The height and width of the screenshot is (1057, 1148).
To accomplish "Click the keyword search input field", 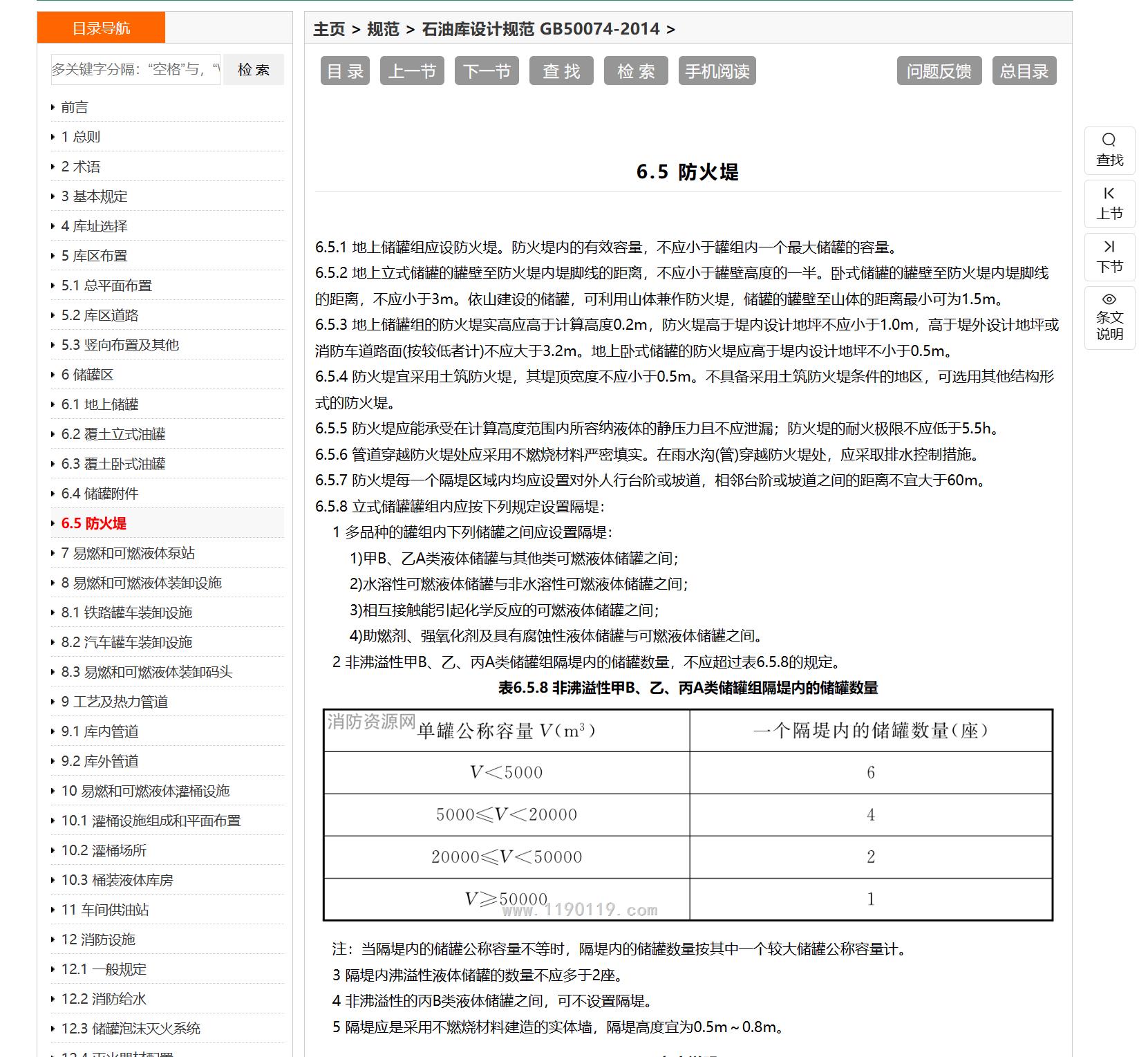I will [x=135, y=69].
